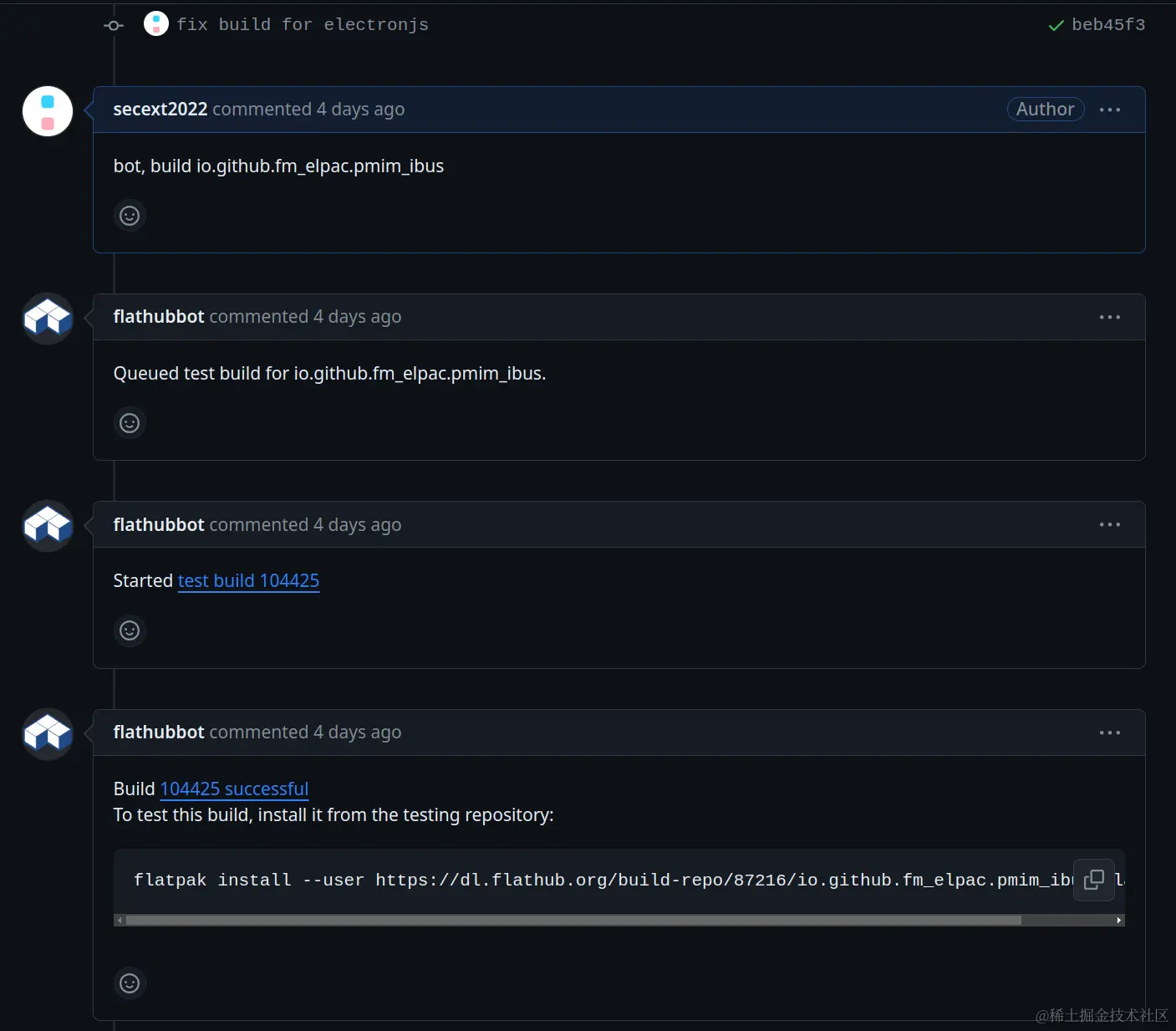This screenshot has width=1176, height=1031.
Task: Open flathubbot username in Started test build comment
Action: (x=159, y=524)
